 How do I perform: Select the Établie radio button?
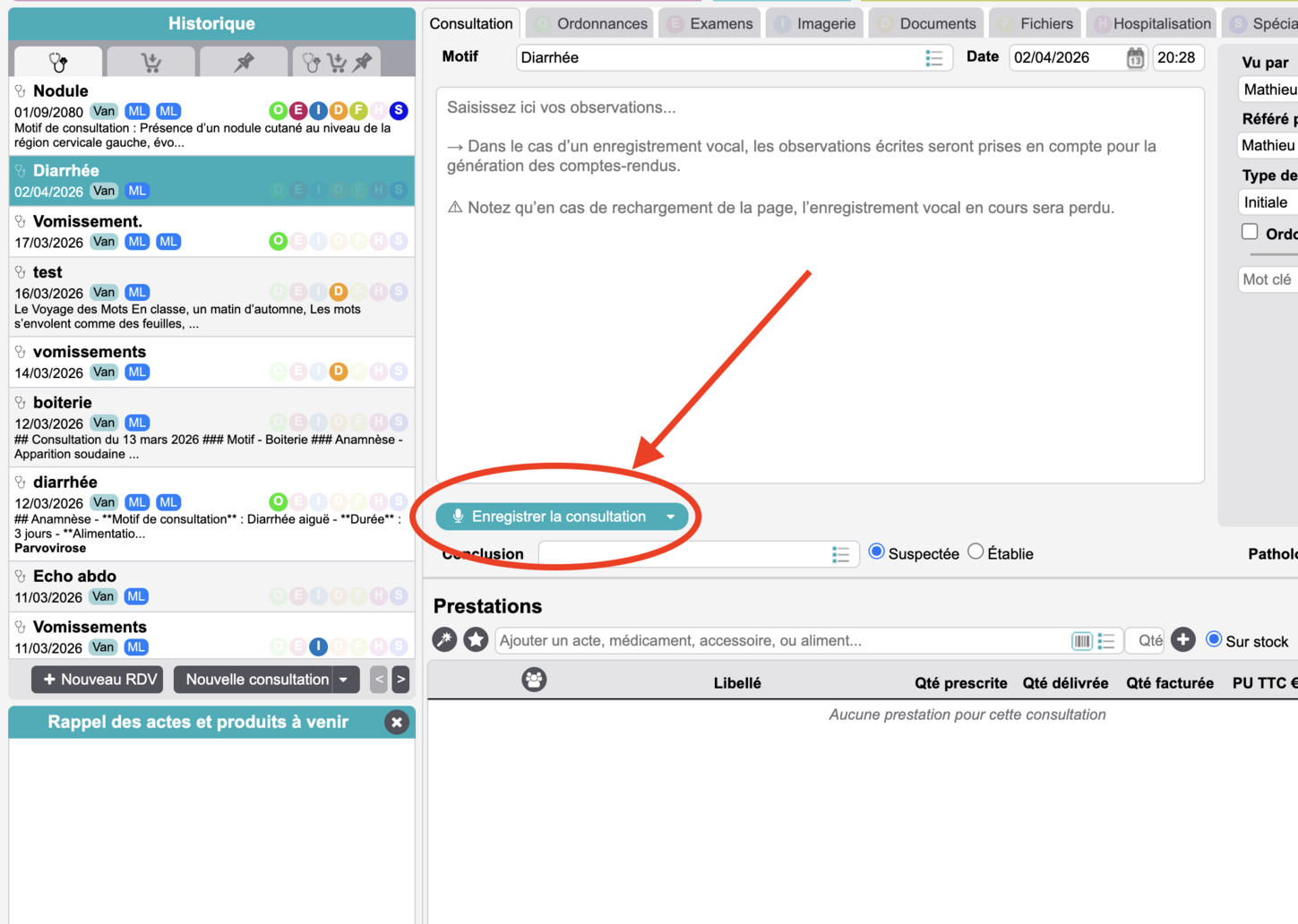point(976,552)
